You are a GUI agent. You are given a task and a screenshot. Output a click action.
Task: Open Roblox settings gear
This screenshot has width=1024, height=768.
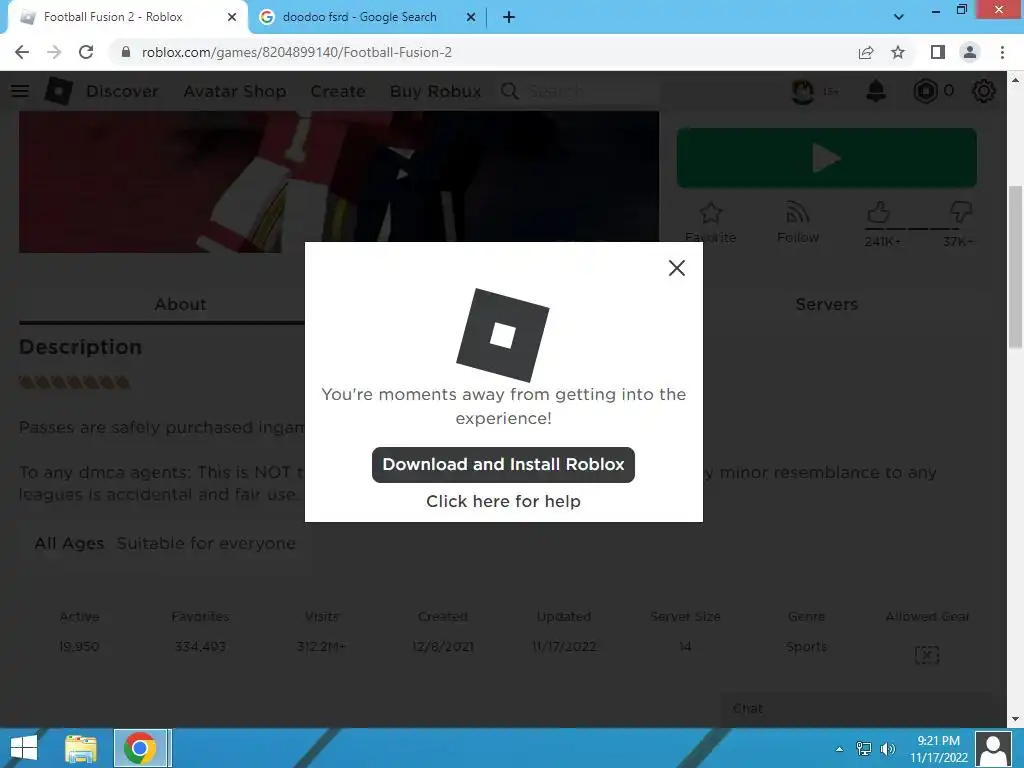[x=984, y=91]
